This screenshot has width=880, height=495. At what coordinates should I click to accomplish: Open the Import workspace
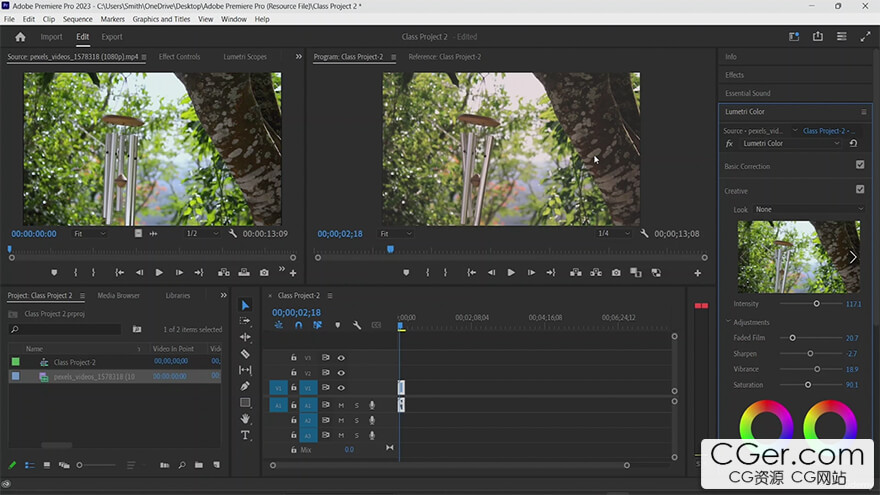[x=51, y=36]
